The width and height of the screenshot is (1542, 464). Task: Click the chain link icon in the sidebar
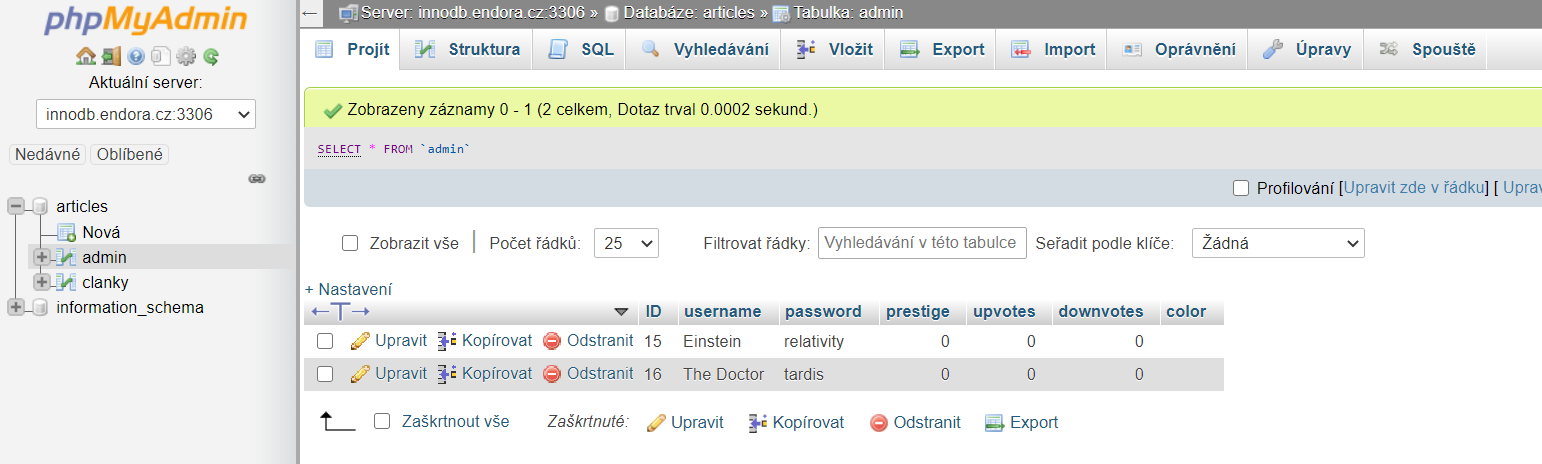pyautogui.click(x=257, y=179)
